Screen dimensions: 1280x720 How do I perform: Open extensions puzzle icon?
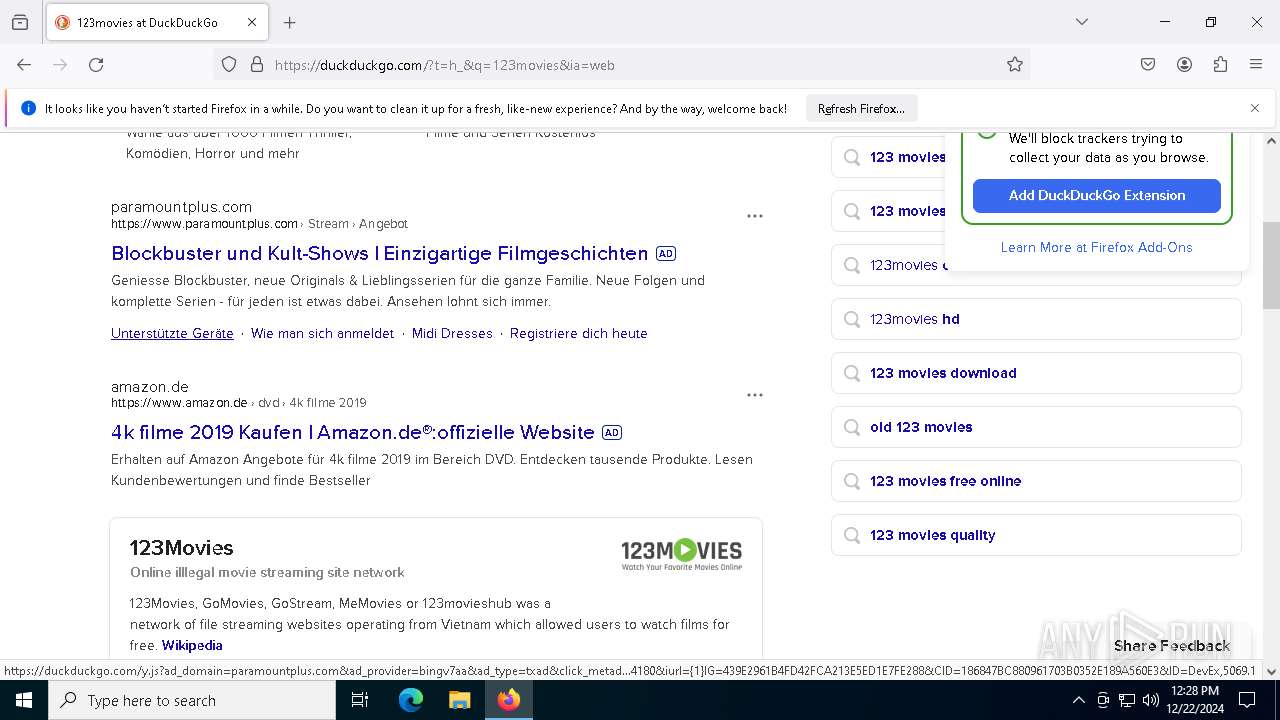click(x=1220, y=65)
